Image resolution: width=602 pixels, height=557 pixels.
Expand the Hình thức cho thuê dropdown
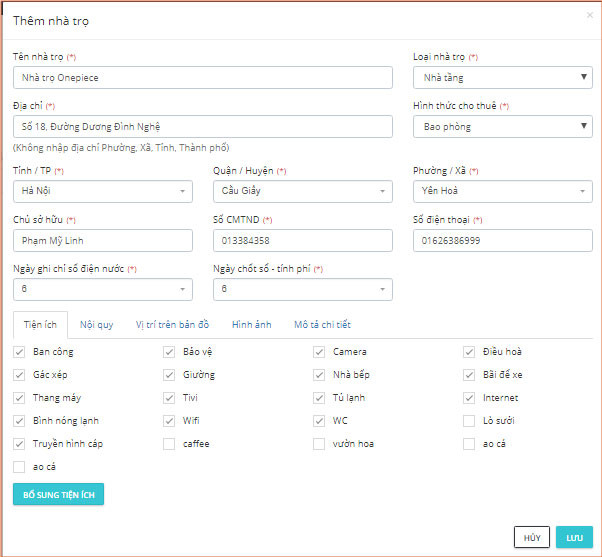(502, 127)
